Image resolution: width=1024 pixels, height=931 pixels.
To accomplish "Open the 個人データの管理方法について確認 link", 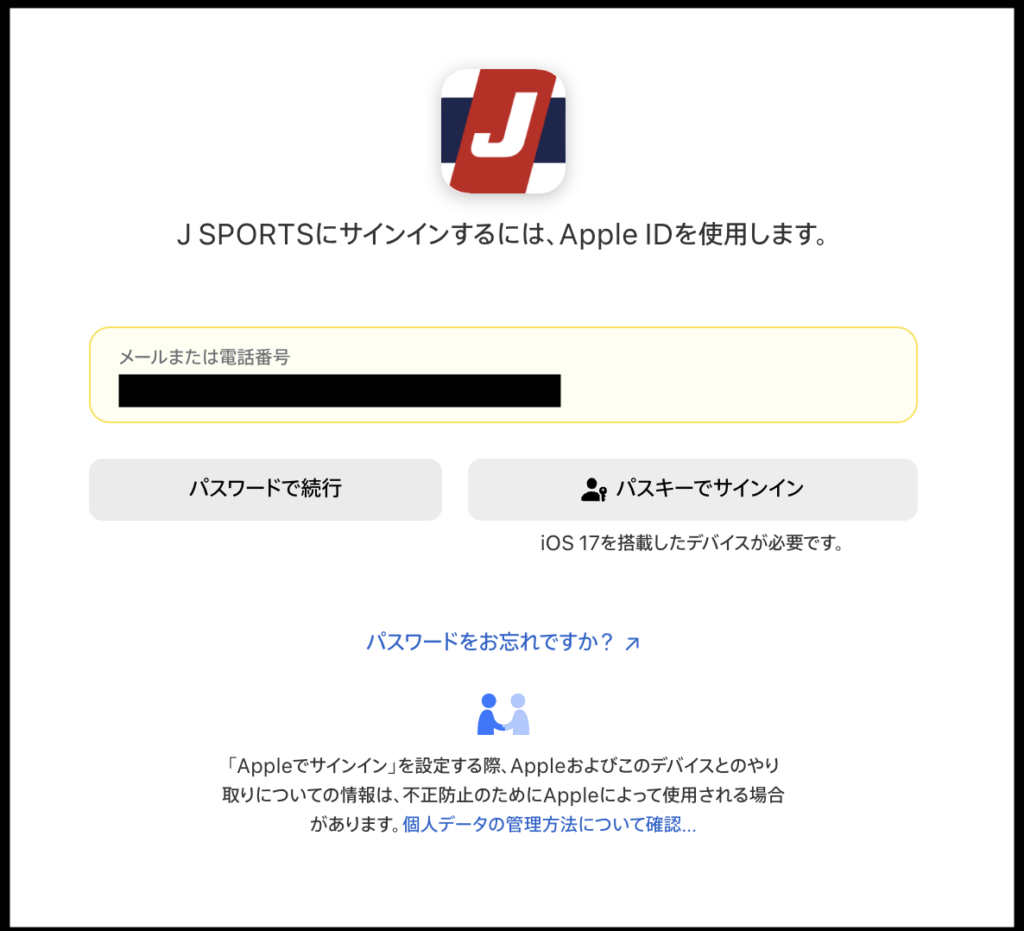I will point(549,825).
